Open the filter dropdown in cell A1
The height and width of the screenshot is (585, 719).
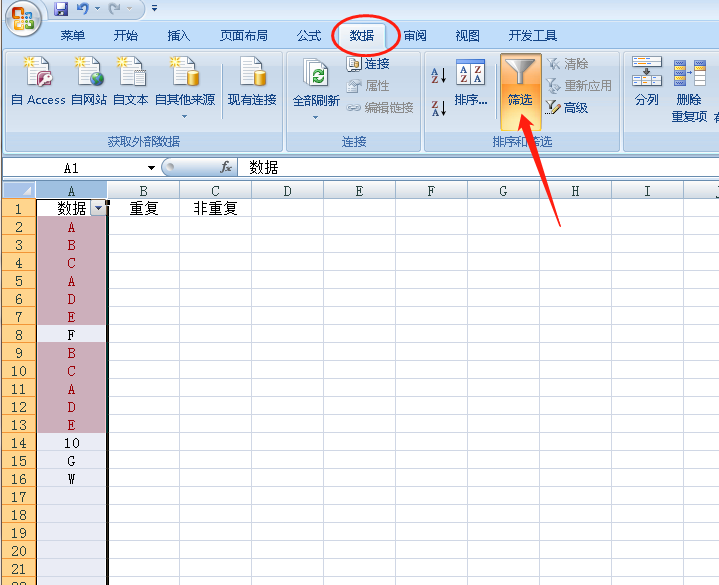pos(98,208)
